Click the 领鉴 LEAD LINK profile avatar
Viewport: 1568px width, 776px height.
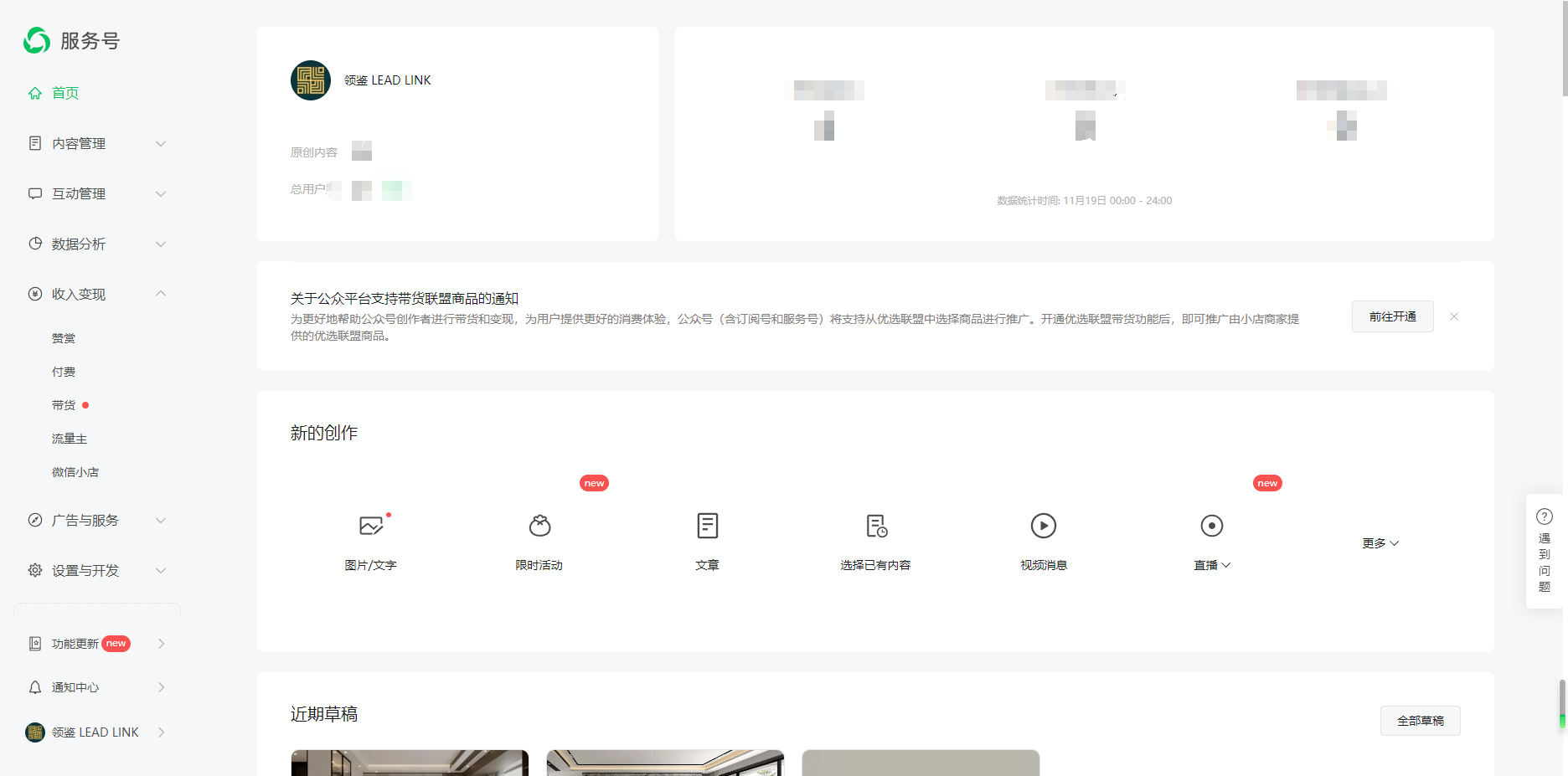pos(311,80)
